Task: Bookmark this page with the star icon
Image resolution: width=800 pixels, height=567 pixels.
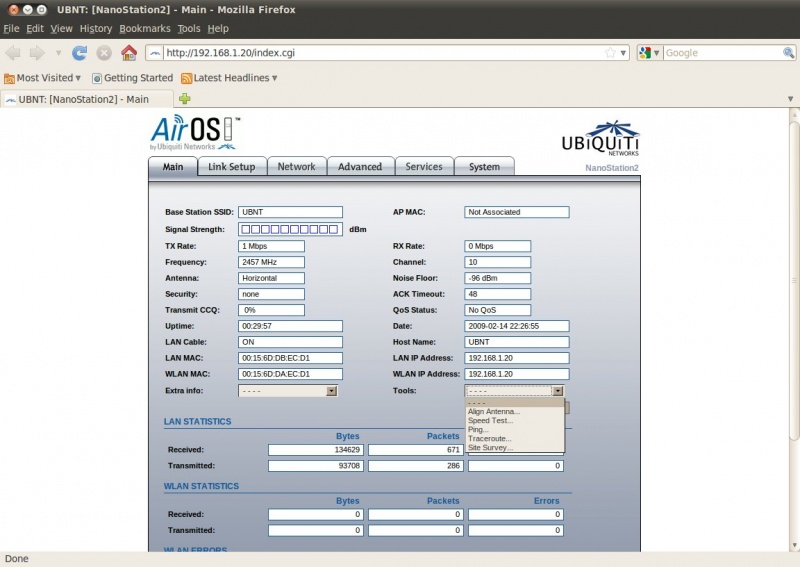Action: pyautogui.click(x=610, y=53)
